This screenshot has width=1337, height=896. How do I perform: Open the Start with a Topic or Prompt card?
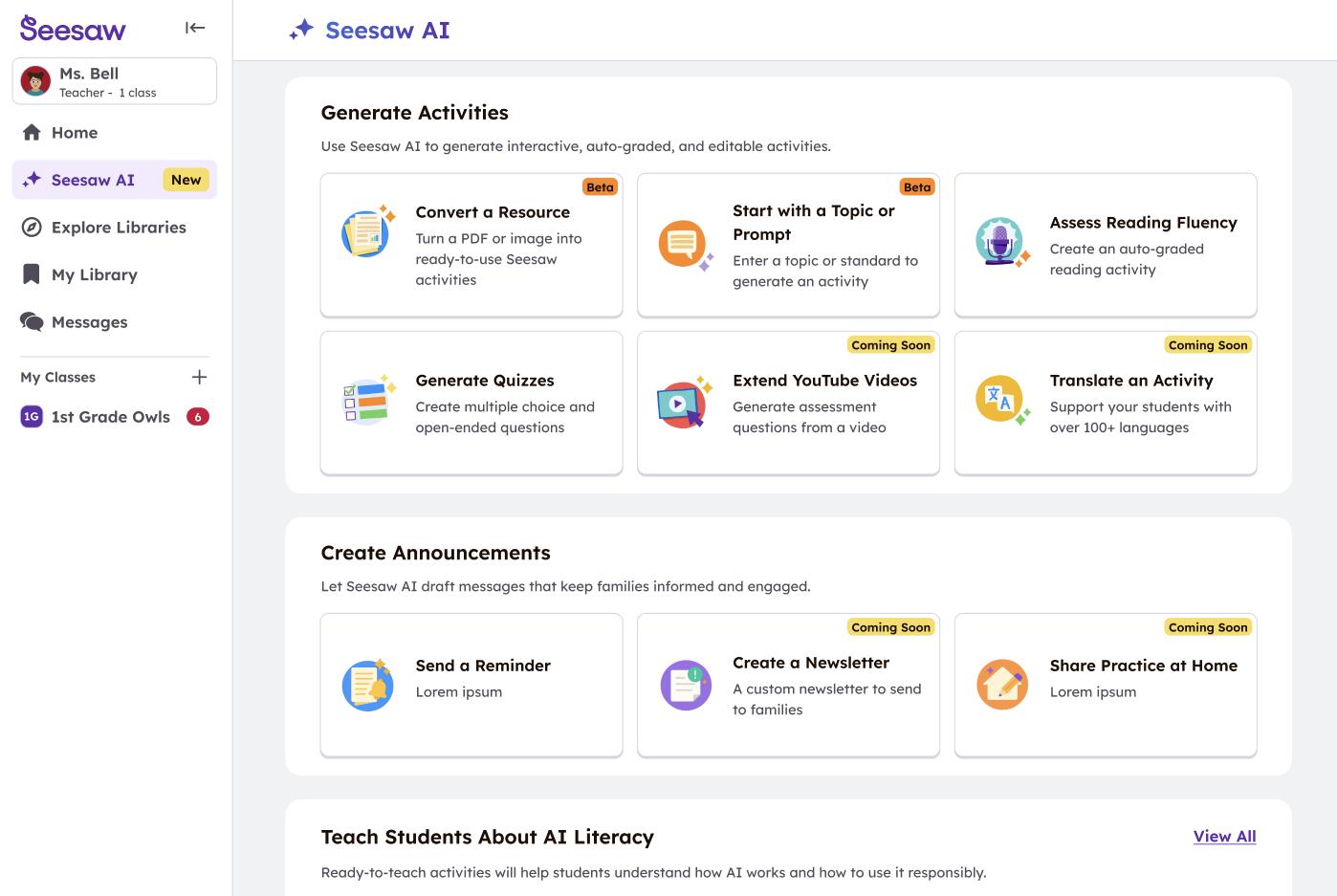coord(788,245)
